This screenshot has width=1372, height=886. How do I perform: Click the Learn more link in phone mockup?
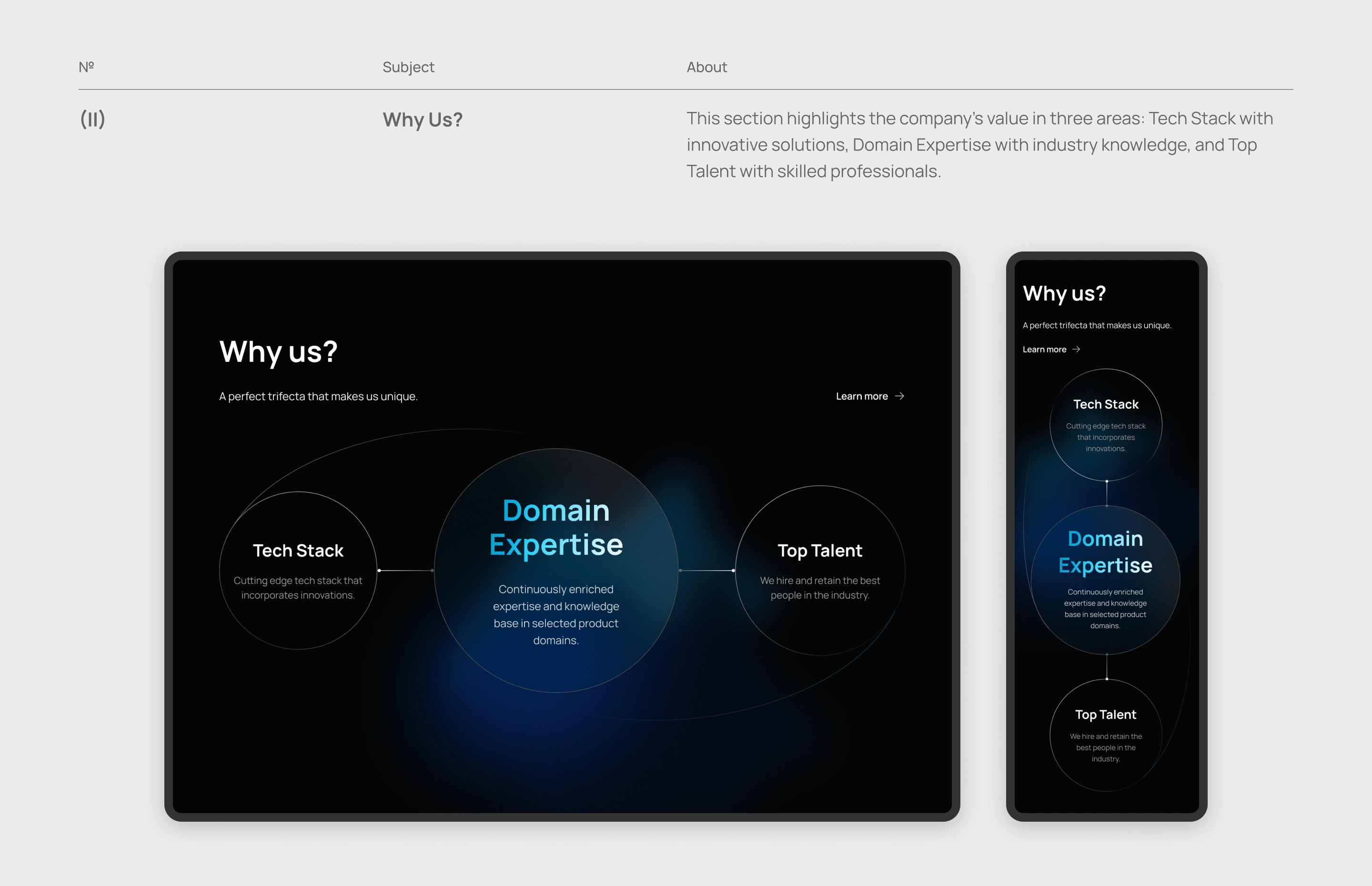click(1051, 349)
